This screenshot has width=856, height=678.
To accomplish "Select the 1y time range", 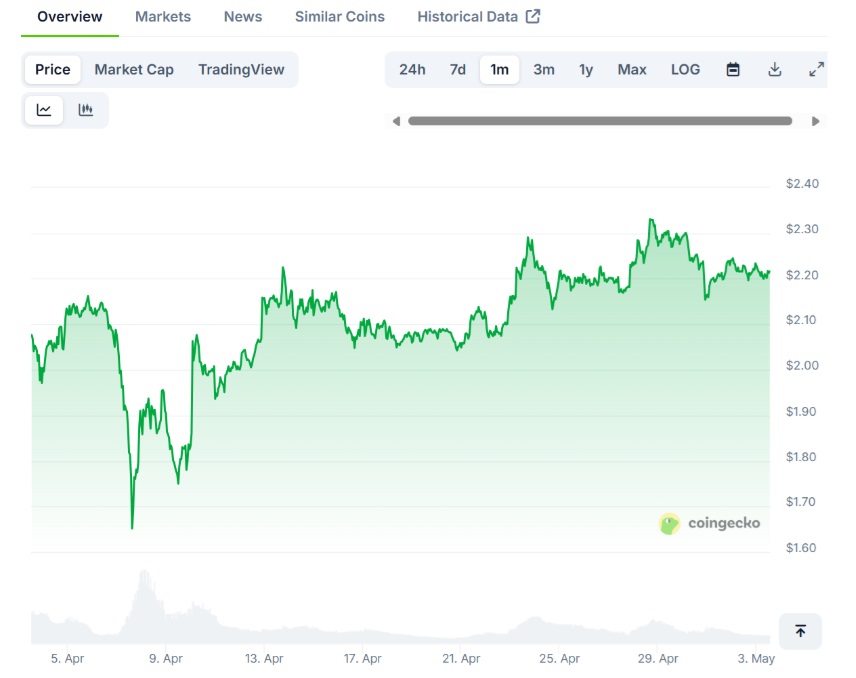I will coord(586,70).
